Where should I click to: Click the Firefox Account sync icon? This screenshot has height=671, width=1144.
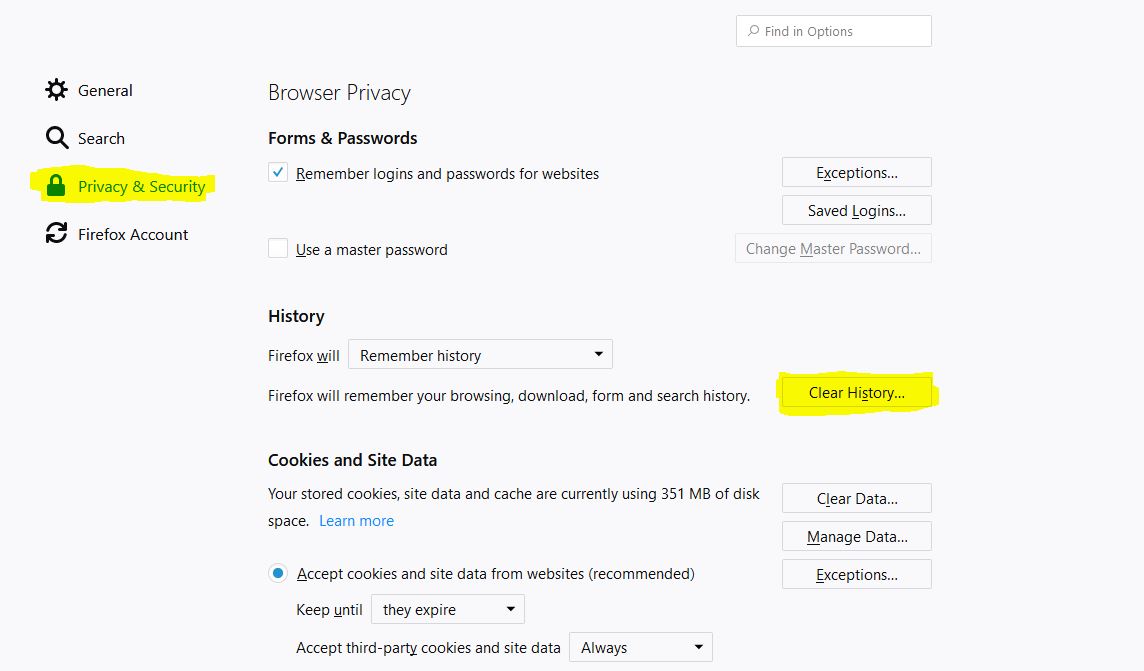click(56, 234)
